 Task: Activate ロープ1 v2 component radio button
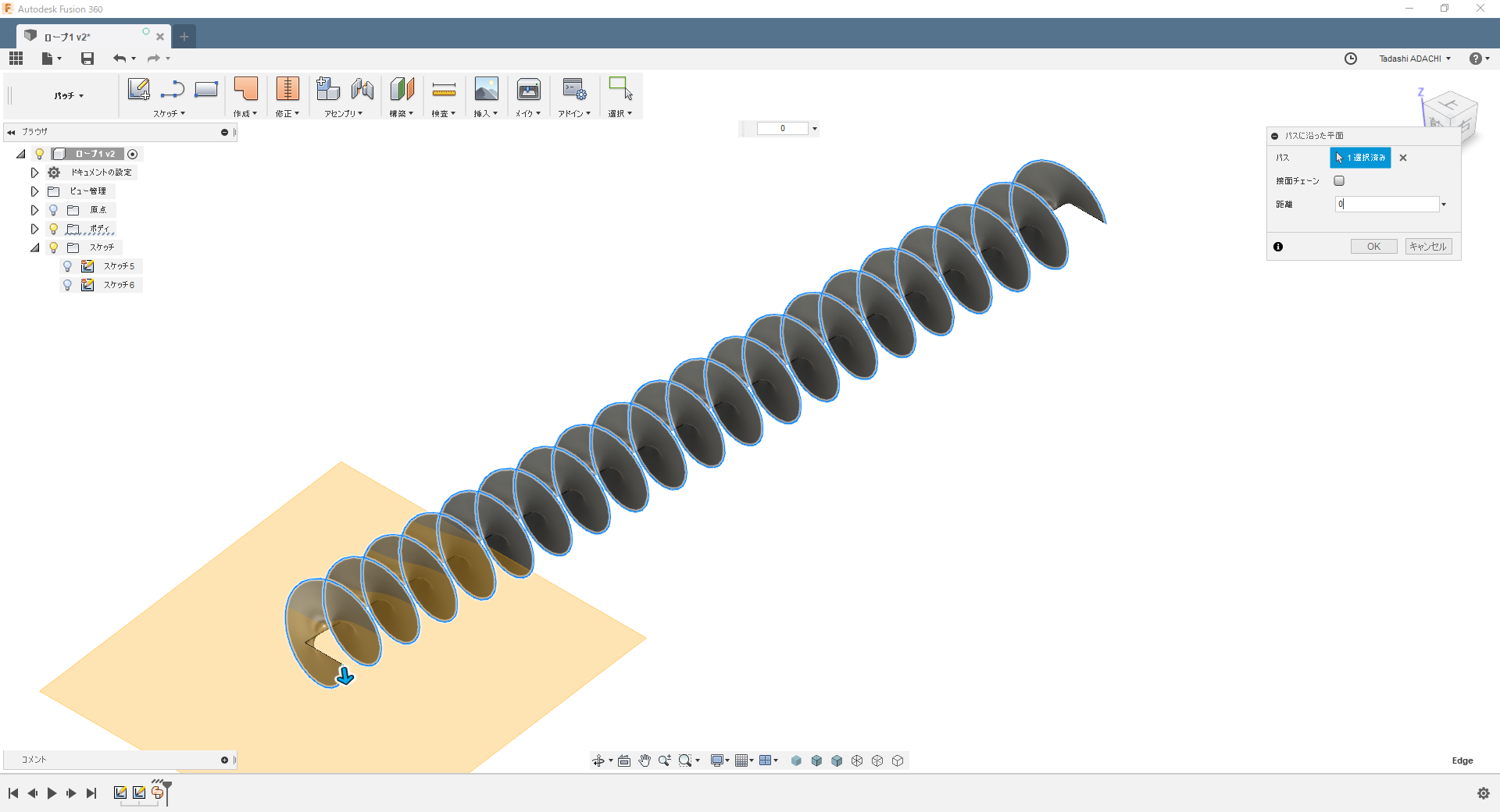tap(133, 154)
